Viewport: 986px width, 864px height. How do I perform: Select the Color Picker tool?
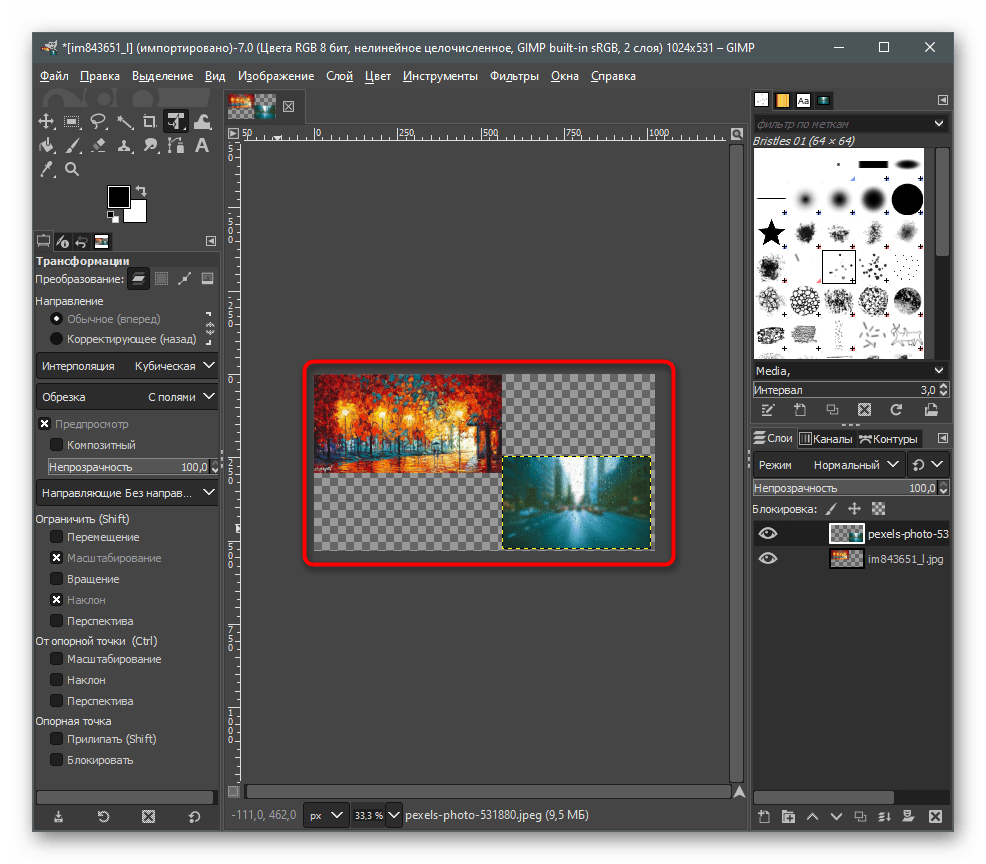coord(45,170)
